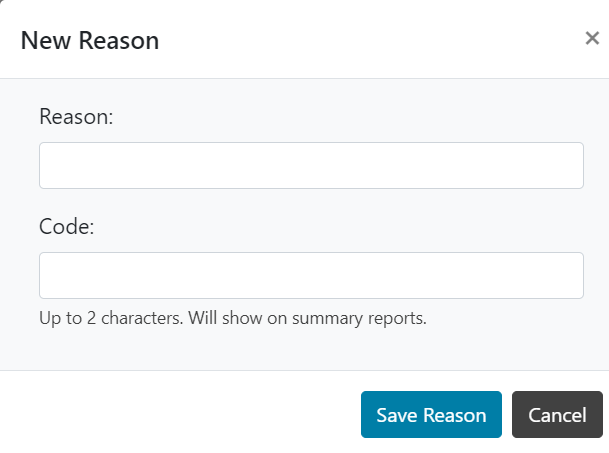Click the 'New Reason' dialog title
609x453 pixels.
(90, 40)
